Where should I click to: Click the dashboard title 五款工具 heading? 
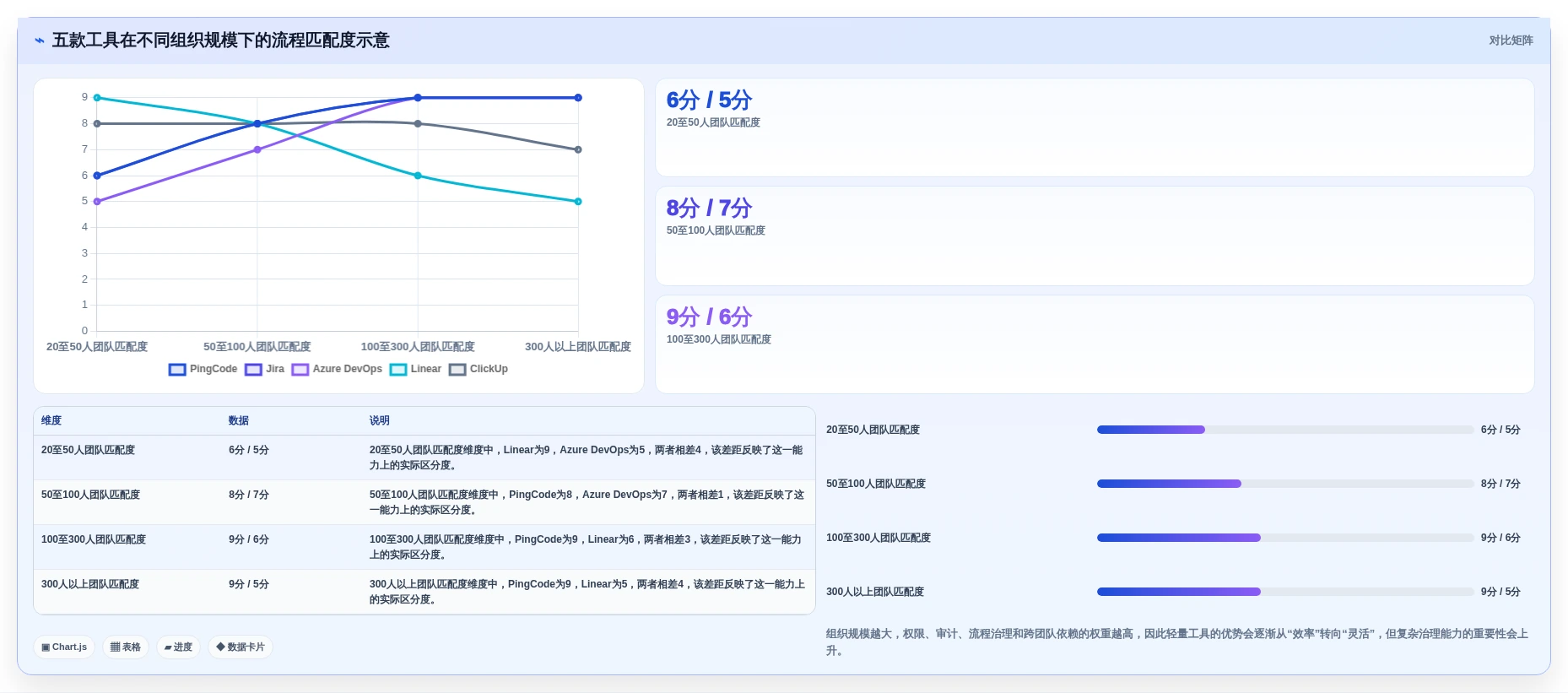click(x=220, y=41)
